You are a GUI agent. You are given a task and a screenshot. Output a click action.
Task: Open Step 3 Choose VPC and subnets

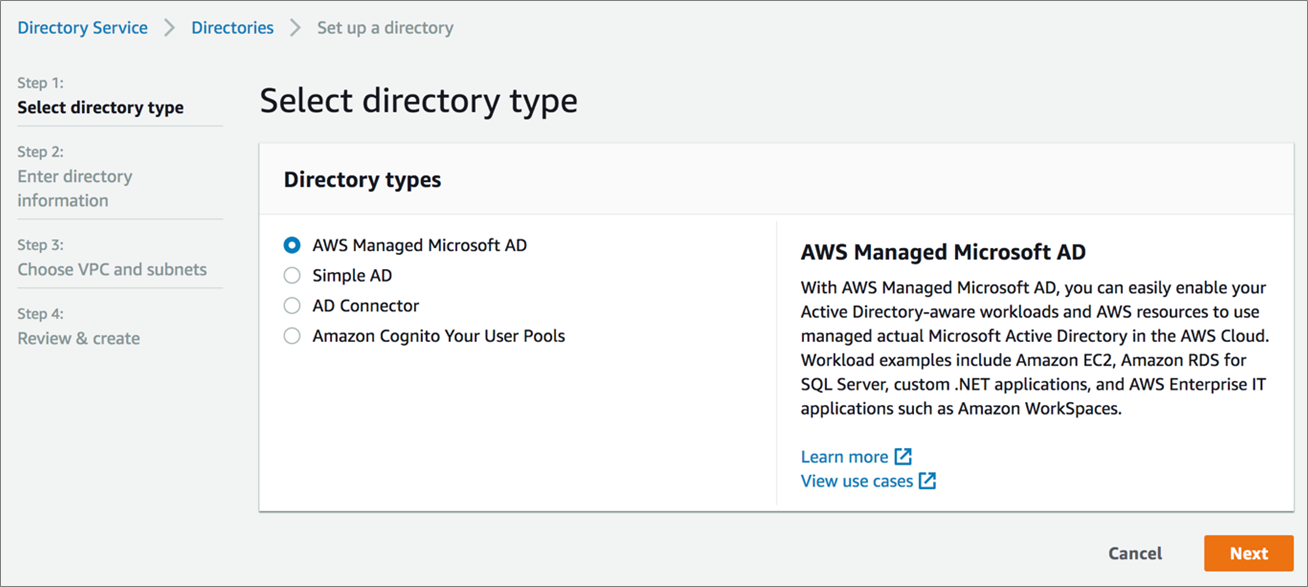[x=112, y=269]
